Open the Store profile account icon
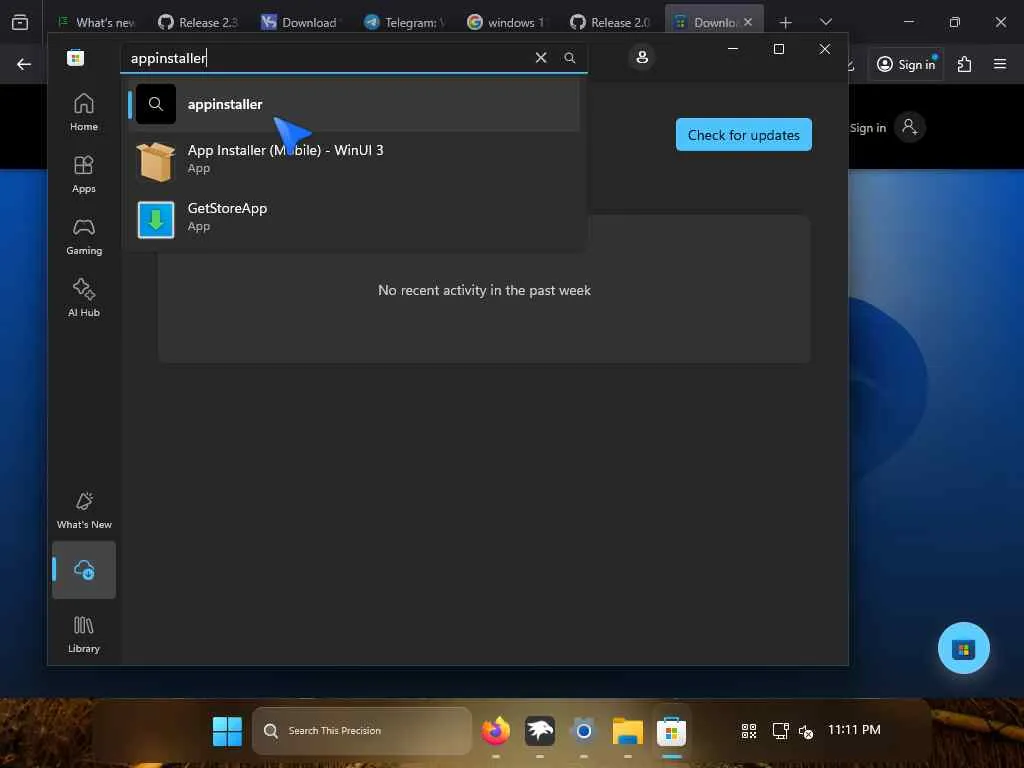Viewport: 1024px width, 768px height. (642, 57)
